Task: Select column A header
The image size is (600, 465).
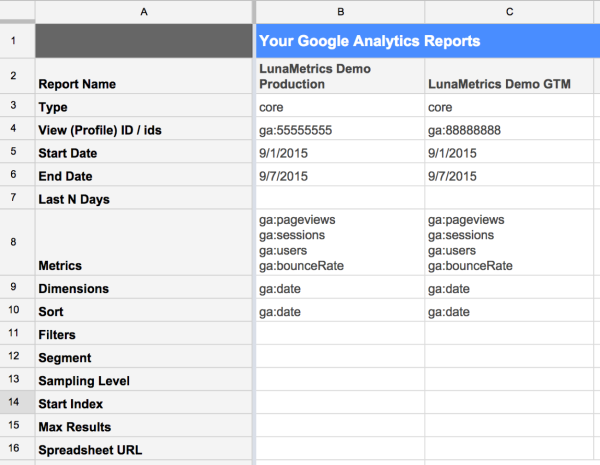Action: coord(143,12)
